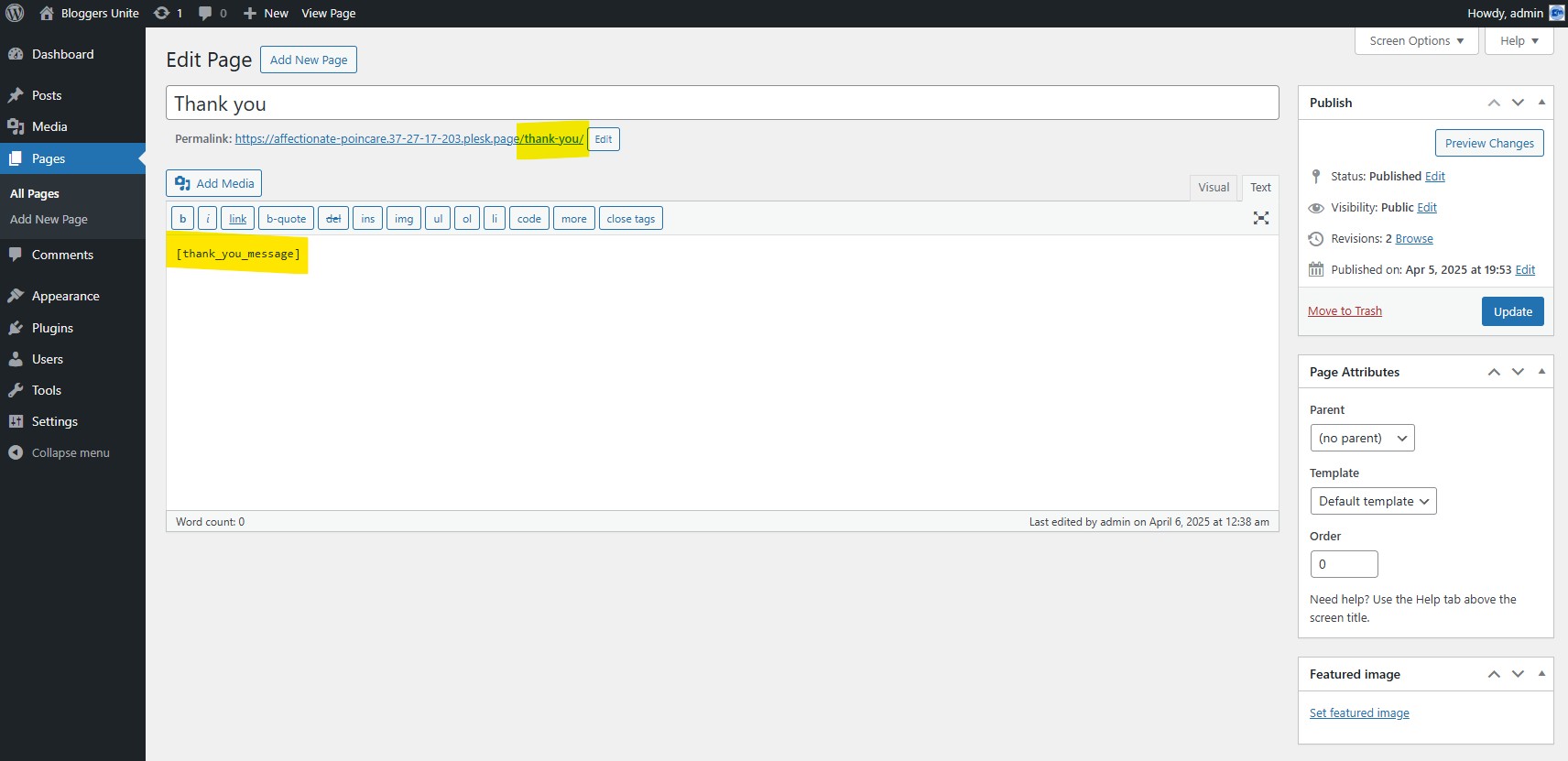Toggle the Publish panel collapse arrow
Image resolution: width=1568 pixels, height=761 pixels.
coord(1541,103)
